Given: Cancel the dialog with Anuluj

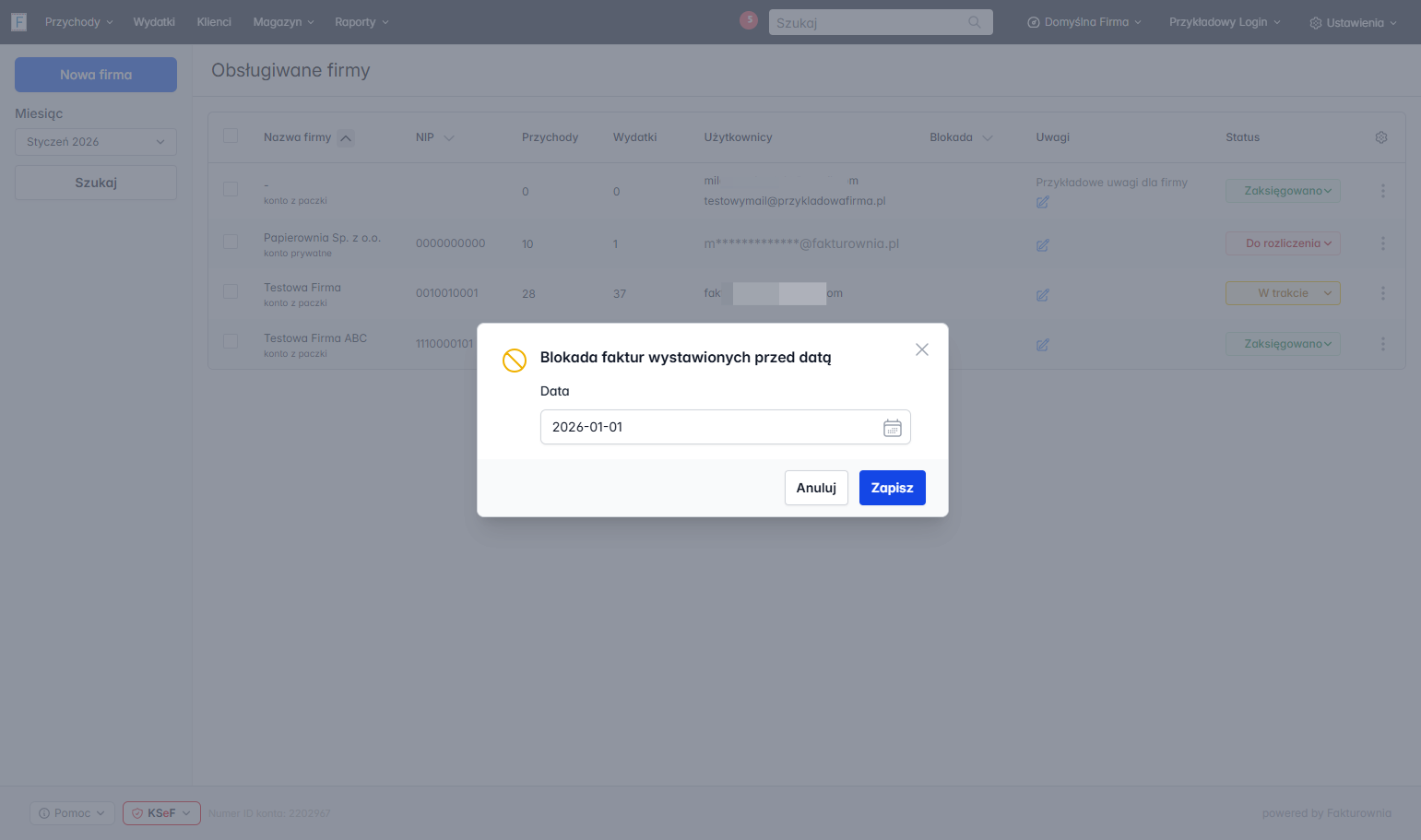Looking at the screenshot, I should point(816,488).
